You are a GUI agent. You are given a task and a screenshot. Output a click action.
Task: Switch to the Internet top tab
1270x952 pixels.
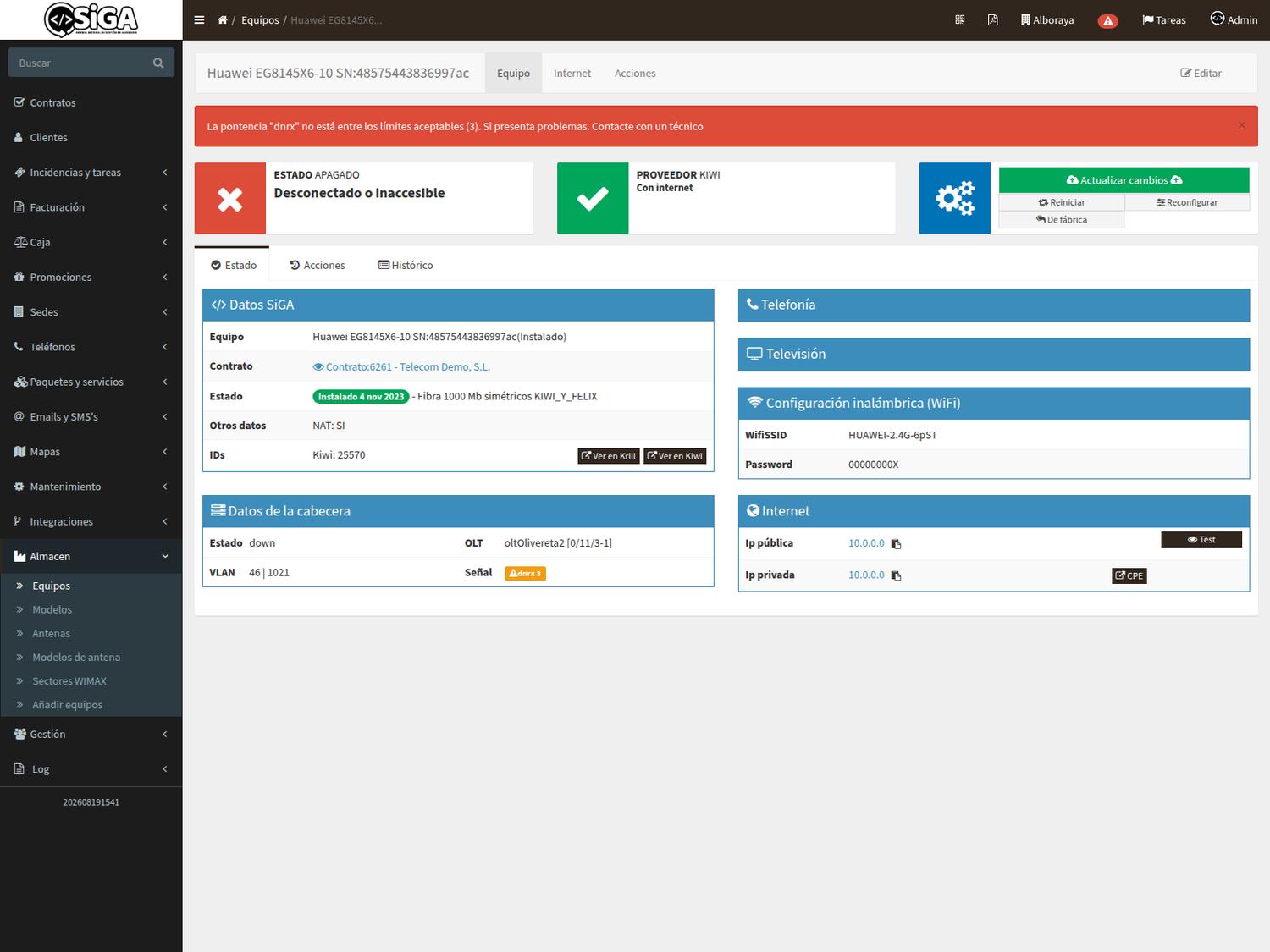click(572, 74)
